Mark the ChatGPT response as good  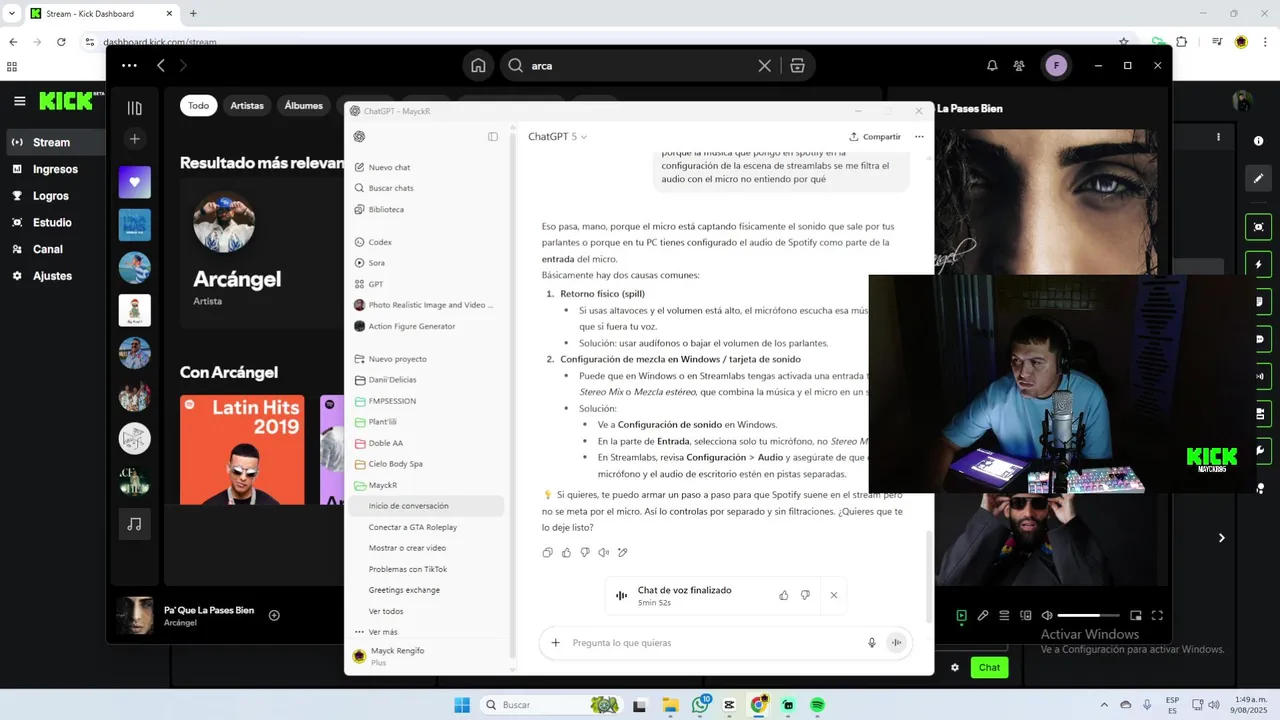coord(566,553)
